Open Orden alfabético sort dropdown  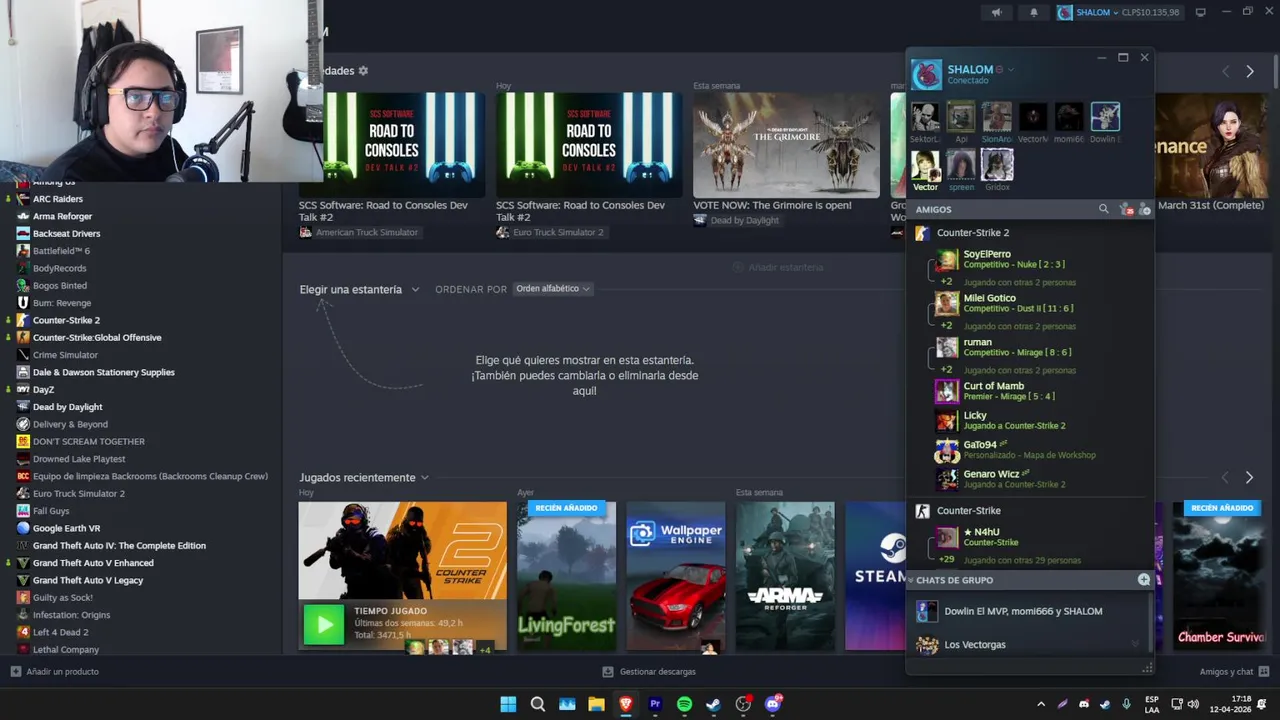[553, 289]
